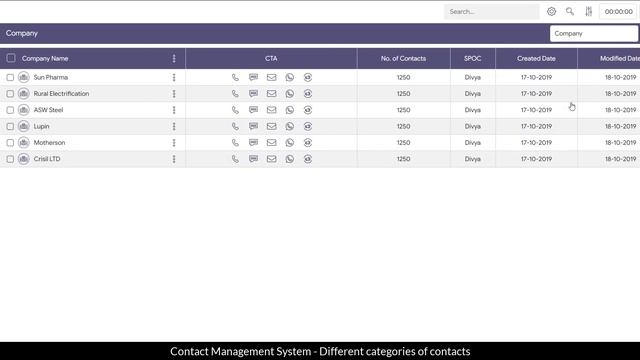Viewport: 640px width, 360px height.
Task: Tick the Motherson row checkbox
Action: tap(10, 142)
